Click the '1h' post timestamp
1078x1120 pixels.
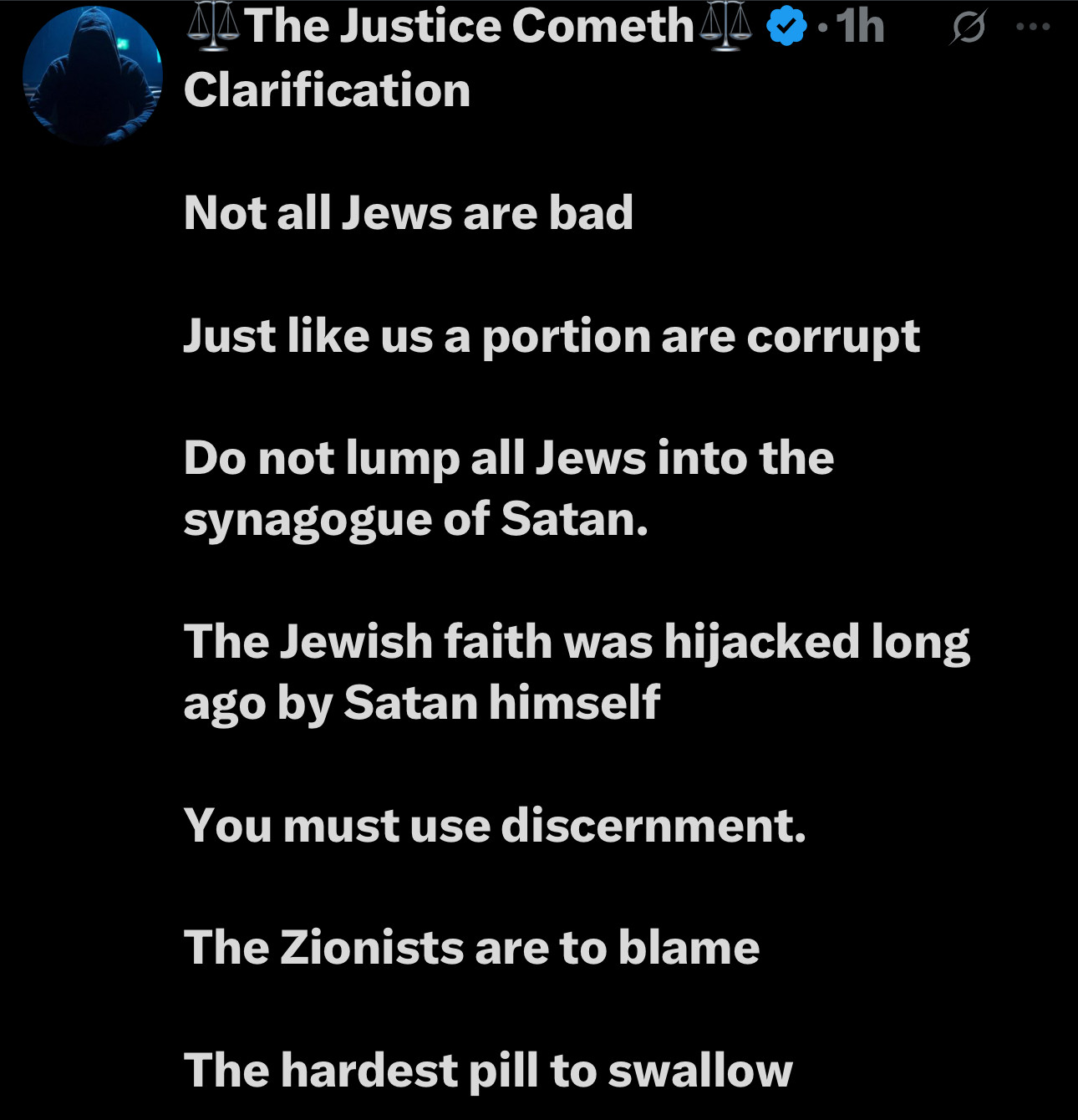click(x=861, y=27)
